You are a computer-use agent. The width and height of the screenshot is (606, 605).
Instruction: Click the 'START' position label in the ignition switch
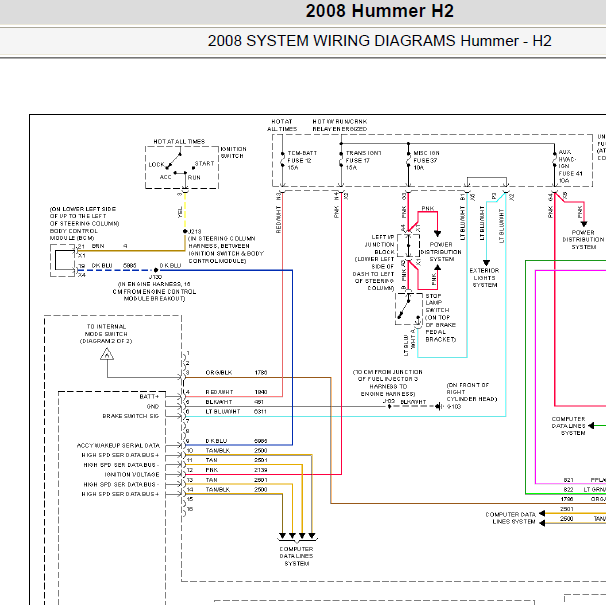tap(204, 163)
